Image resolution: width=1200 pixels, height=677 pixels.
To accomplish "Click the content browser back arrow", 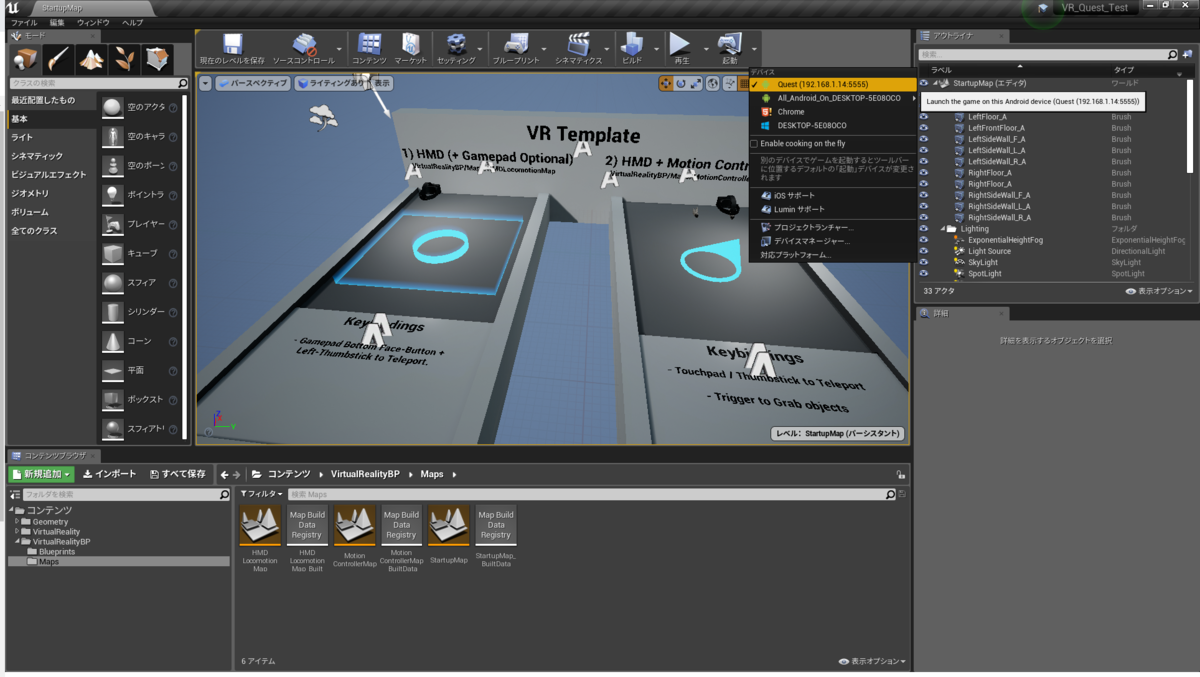I will (x=224, y=474).
